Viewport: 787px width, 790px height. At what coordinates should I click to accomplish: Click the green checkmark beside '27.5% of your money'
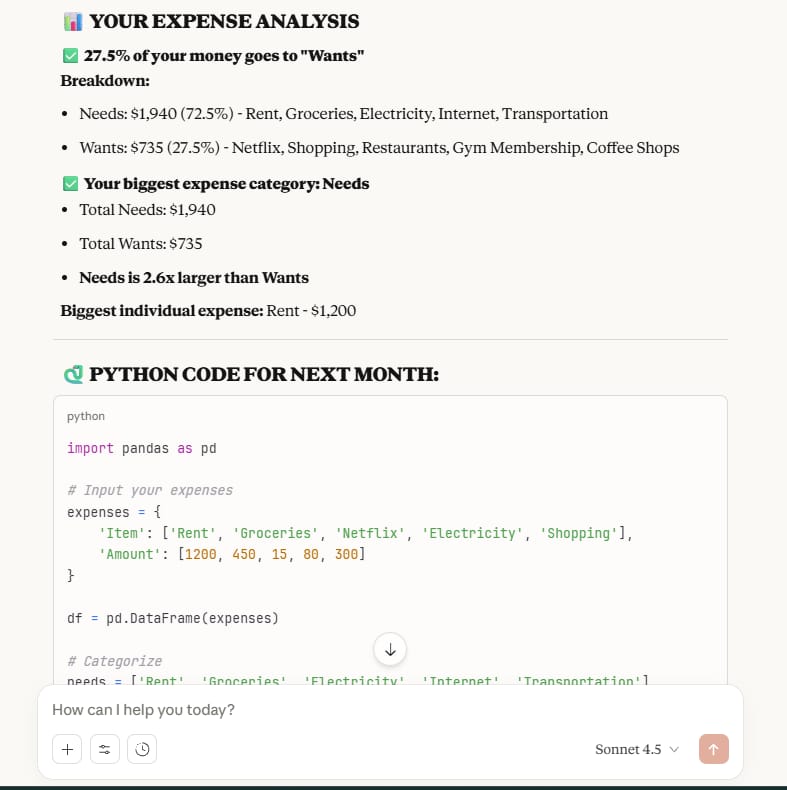coord(71,55)
